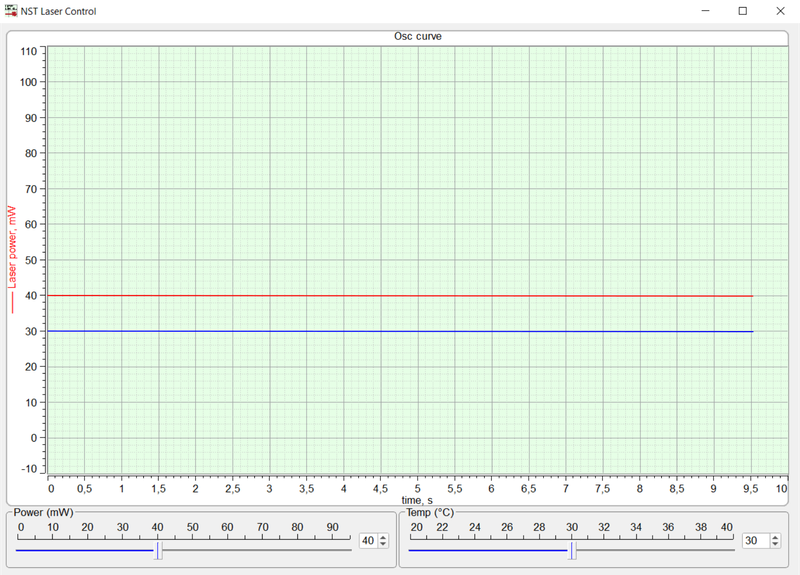Viewport: 800px width, 575px height.
Task: Click the 9,5 tick label on the time axis
Action: click(751, 489)
